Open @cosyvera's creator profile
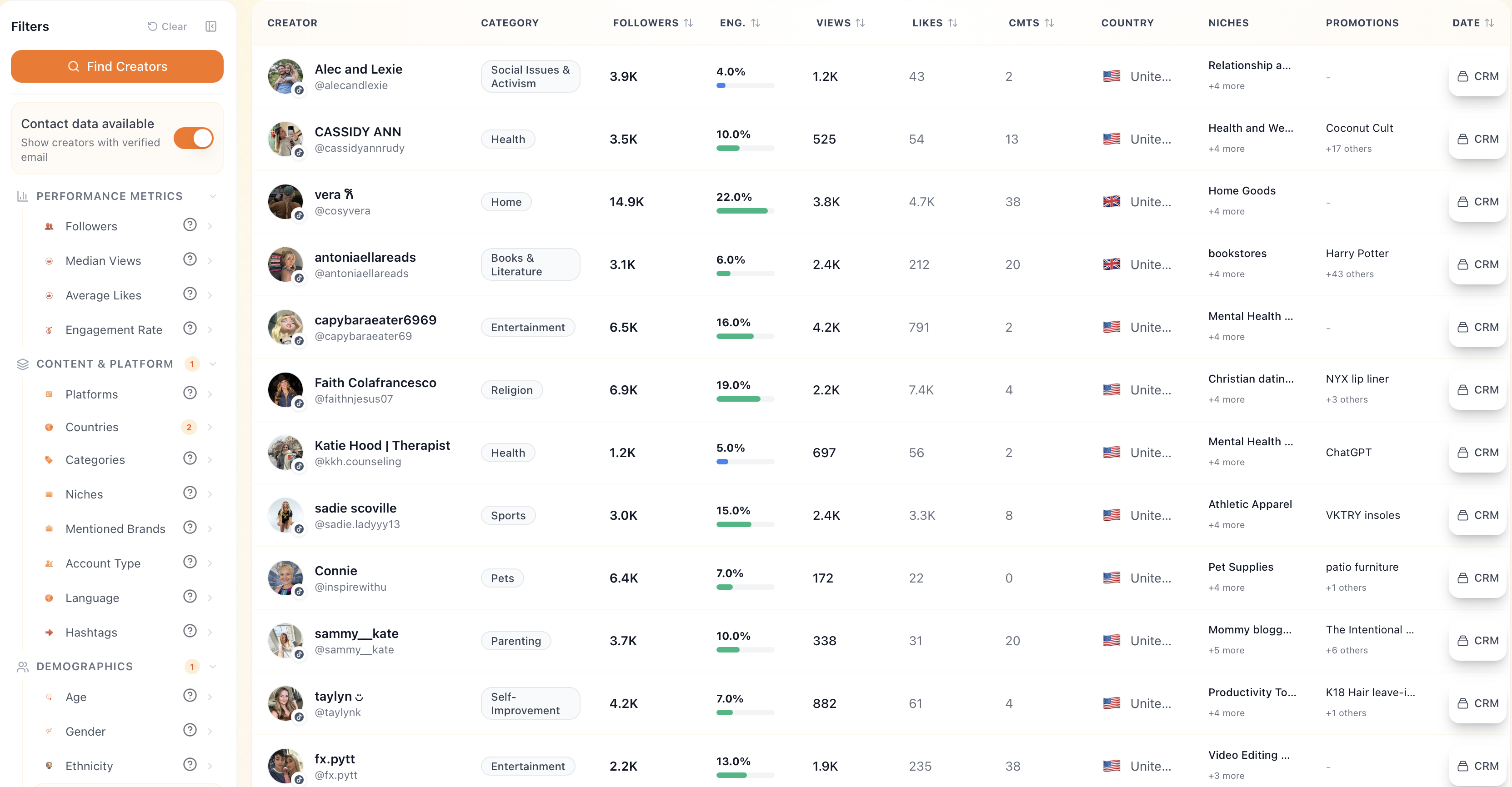 coord(342,210)
